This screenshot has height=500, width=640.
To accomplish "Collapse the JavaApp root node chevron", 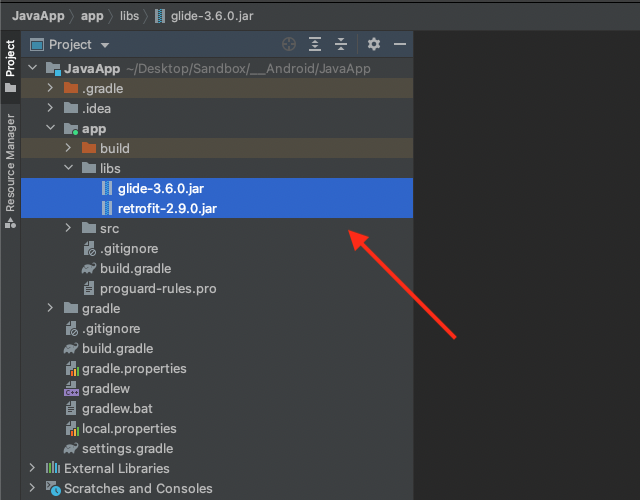I will pos(33,68).
